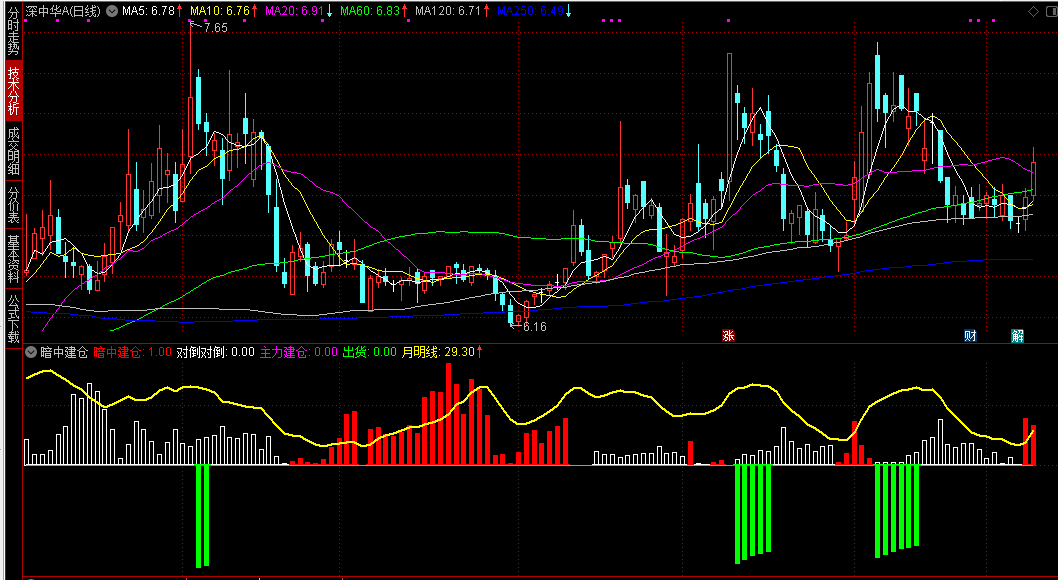Viewport: 1058px width, 580px height.
Task: Click the 财 marker icon
Action: pyautogui.click(x=970, y=336)
